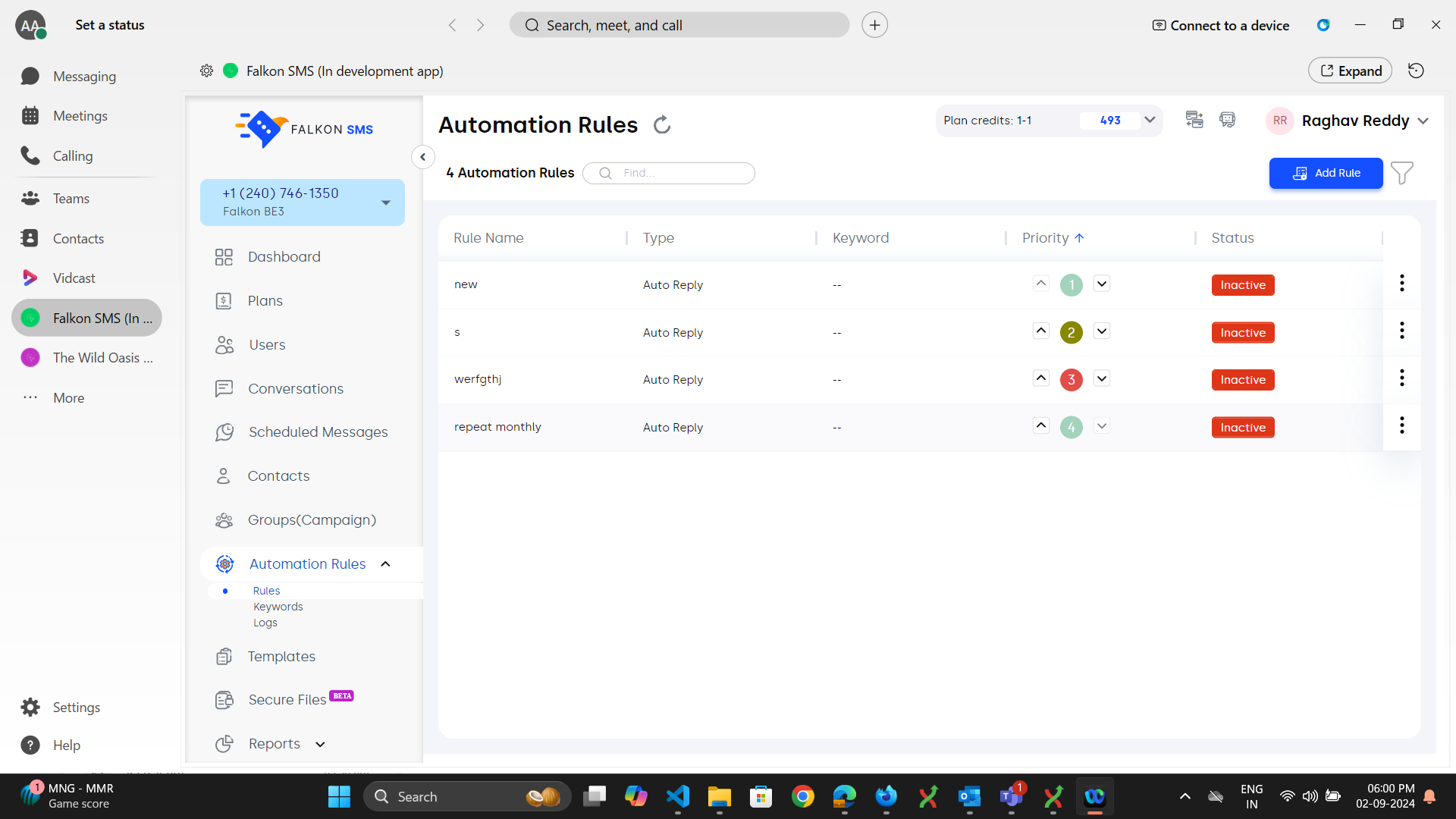Open Outlook from the taskbar
1456x819 pixels.
point(969,796)
